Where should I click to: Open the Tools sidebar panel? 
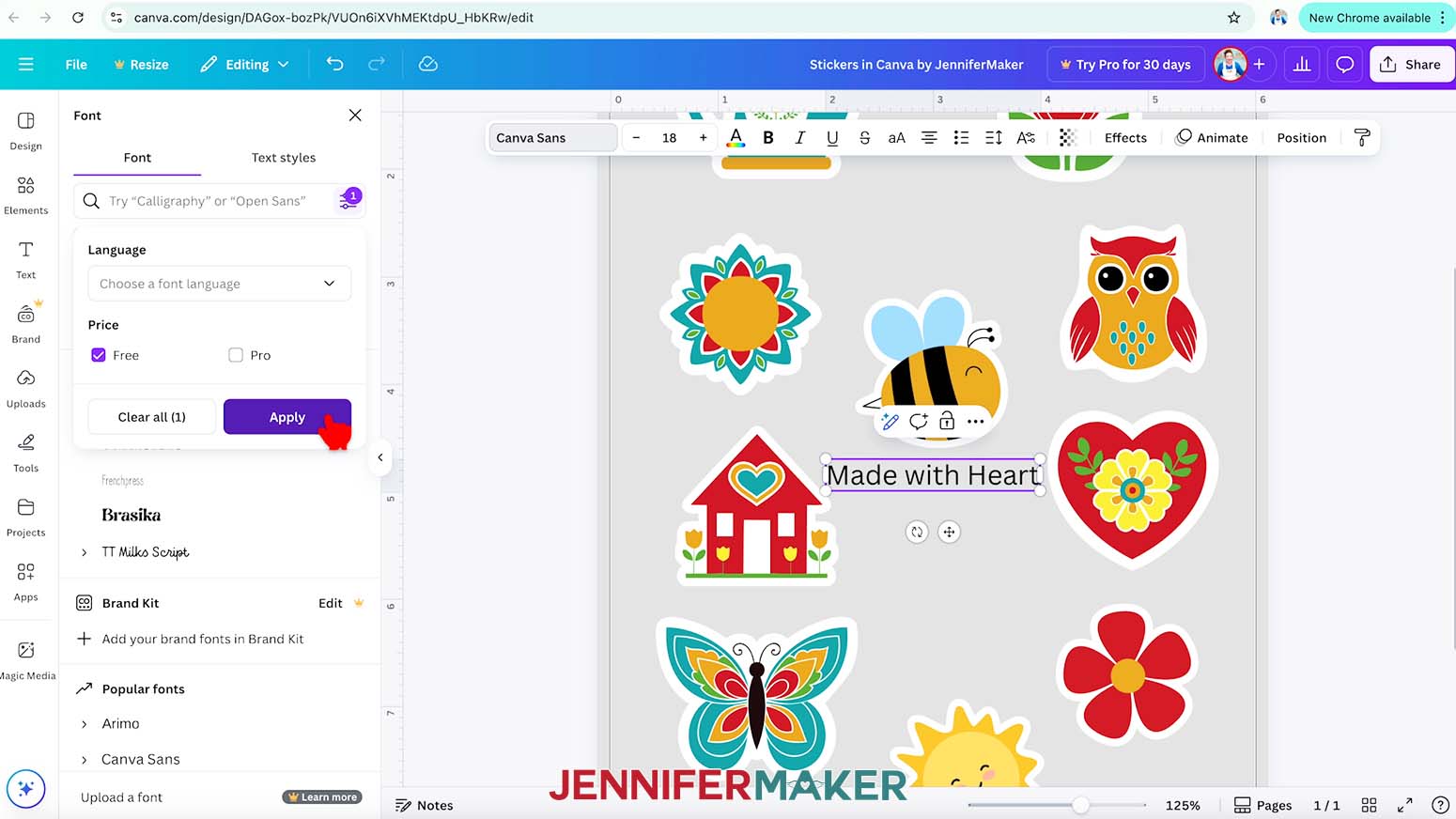[x=26, y=452]
